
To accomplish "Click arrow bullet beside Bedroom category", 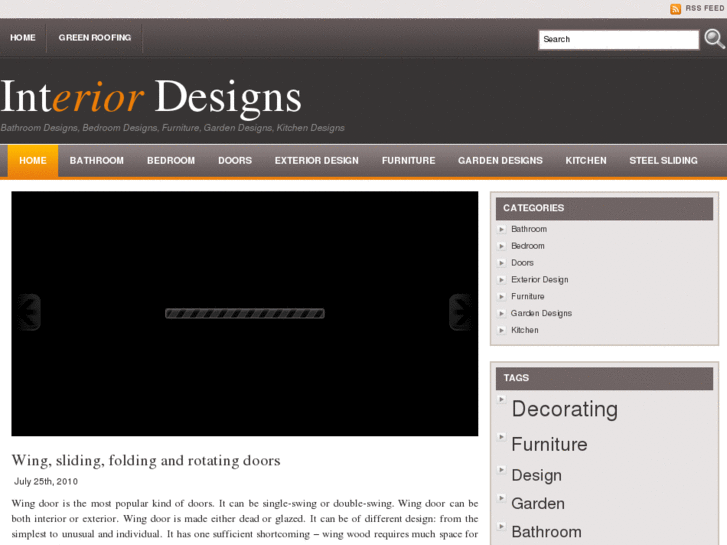I will 501,246.
